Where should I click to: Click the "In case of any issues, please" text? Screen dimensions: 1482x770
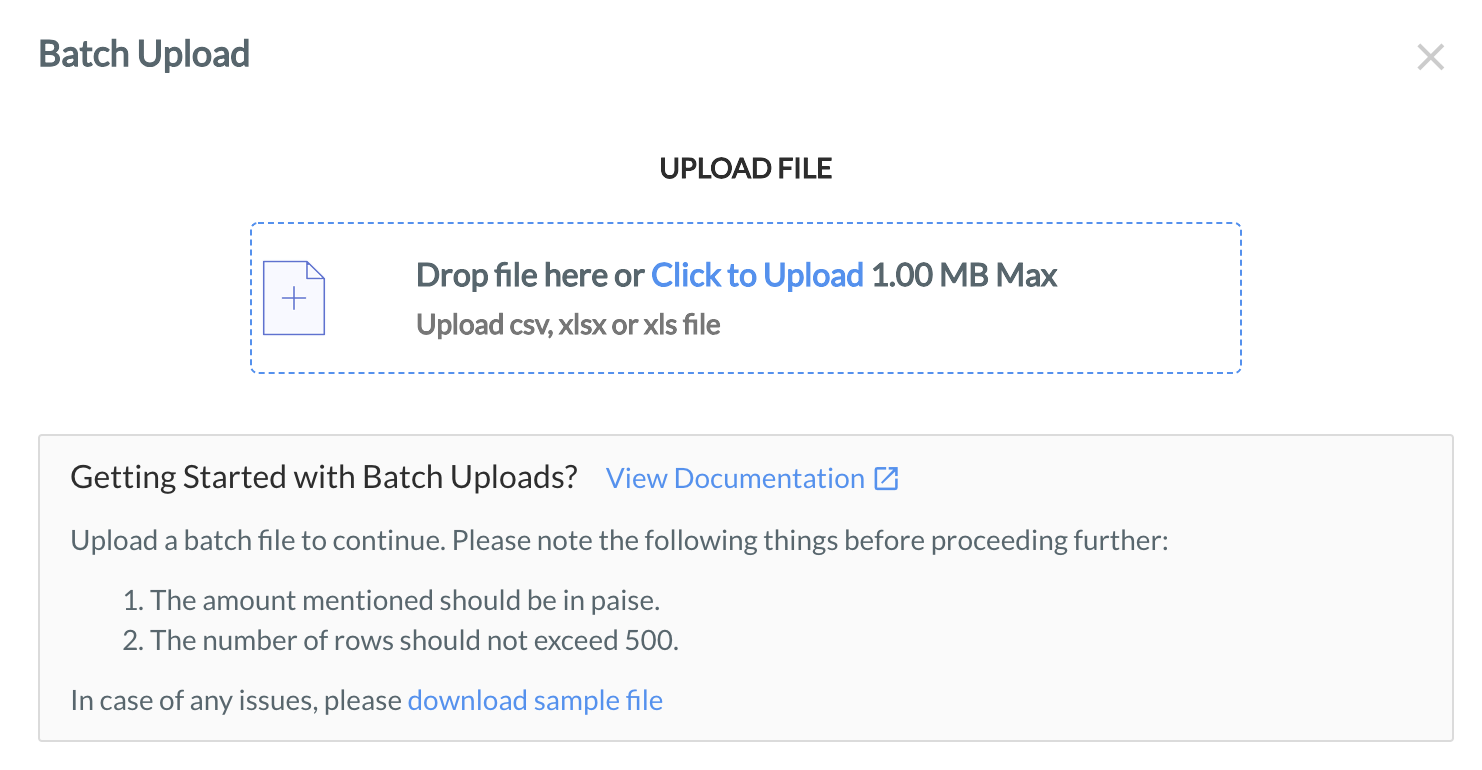coord(237,700)
